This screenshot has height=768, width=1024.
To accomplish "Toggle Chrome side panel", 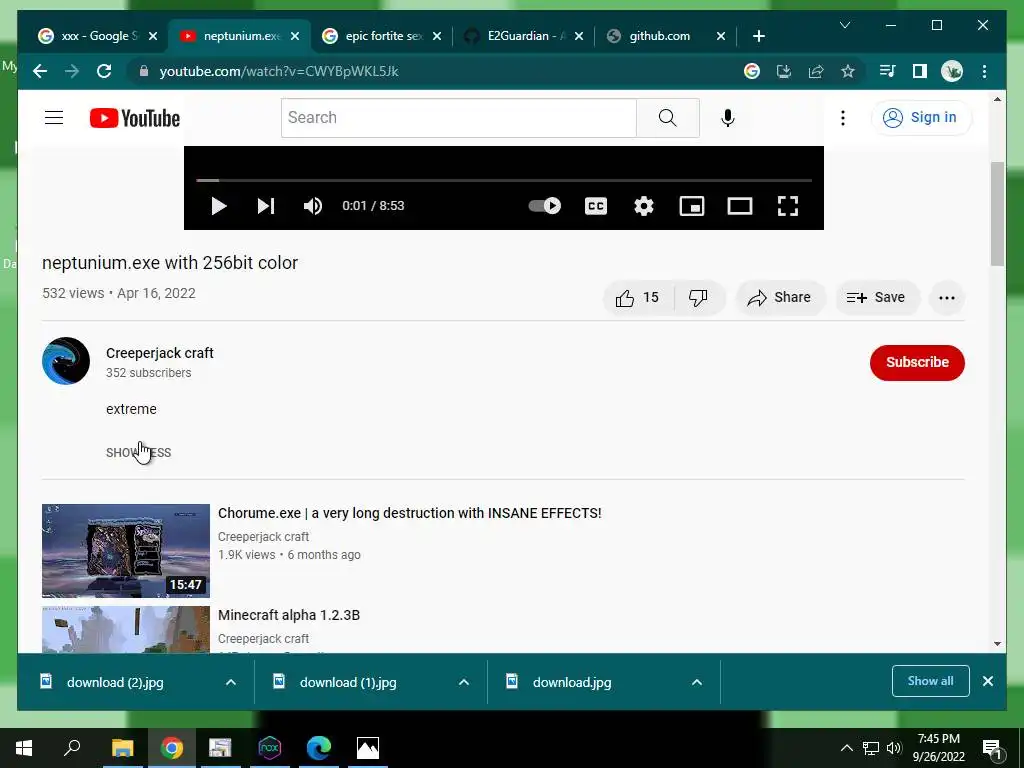I will click(920, 71).
